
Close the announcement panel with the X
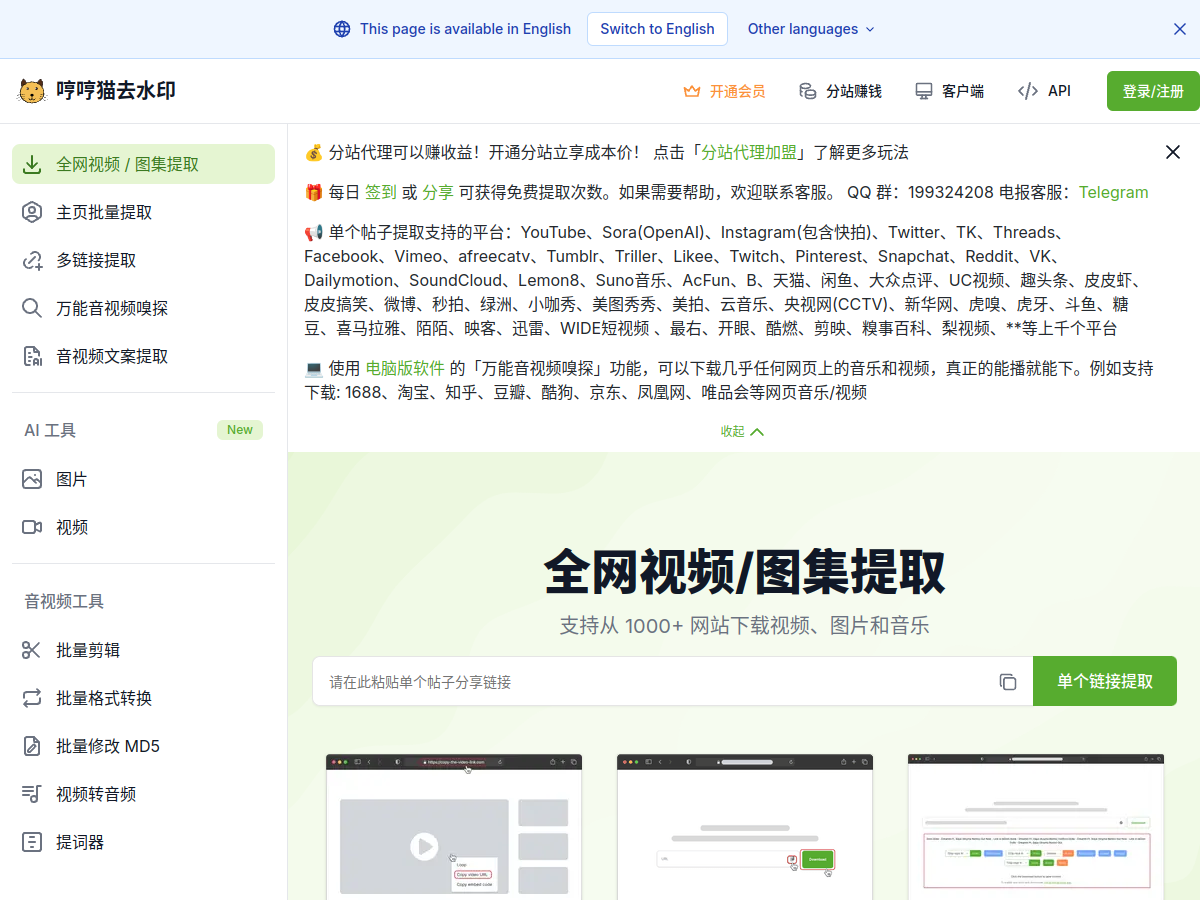click(1173, 152)
